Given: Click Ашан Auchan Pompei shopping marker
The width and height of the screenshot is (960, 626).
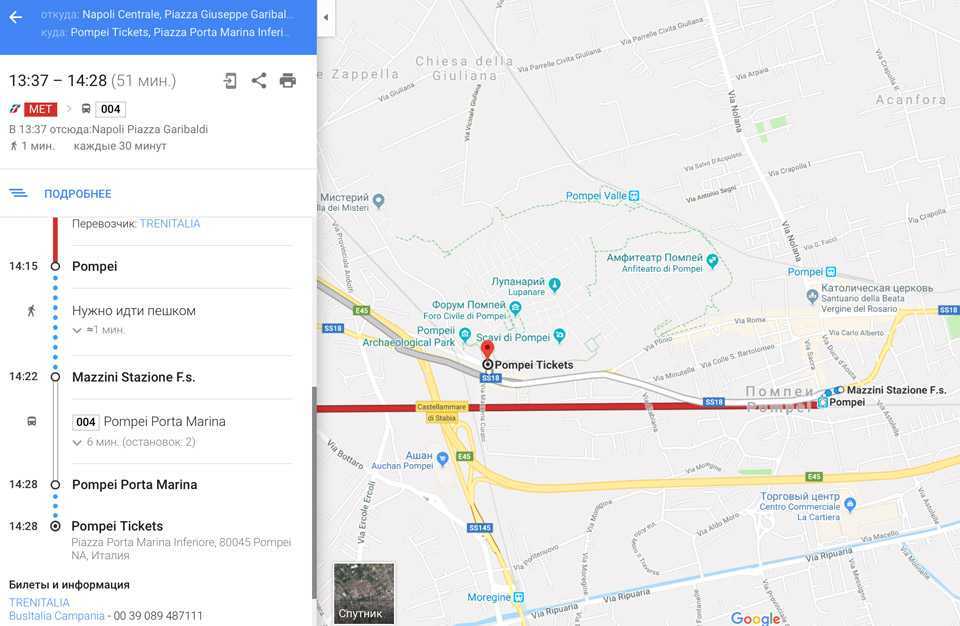Looking at the screenshot, I should click(443, 458).
